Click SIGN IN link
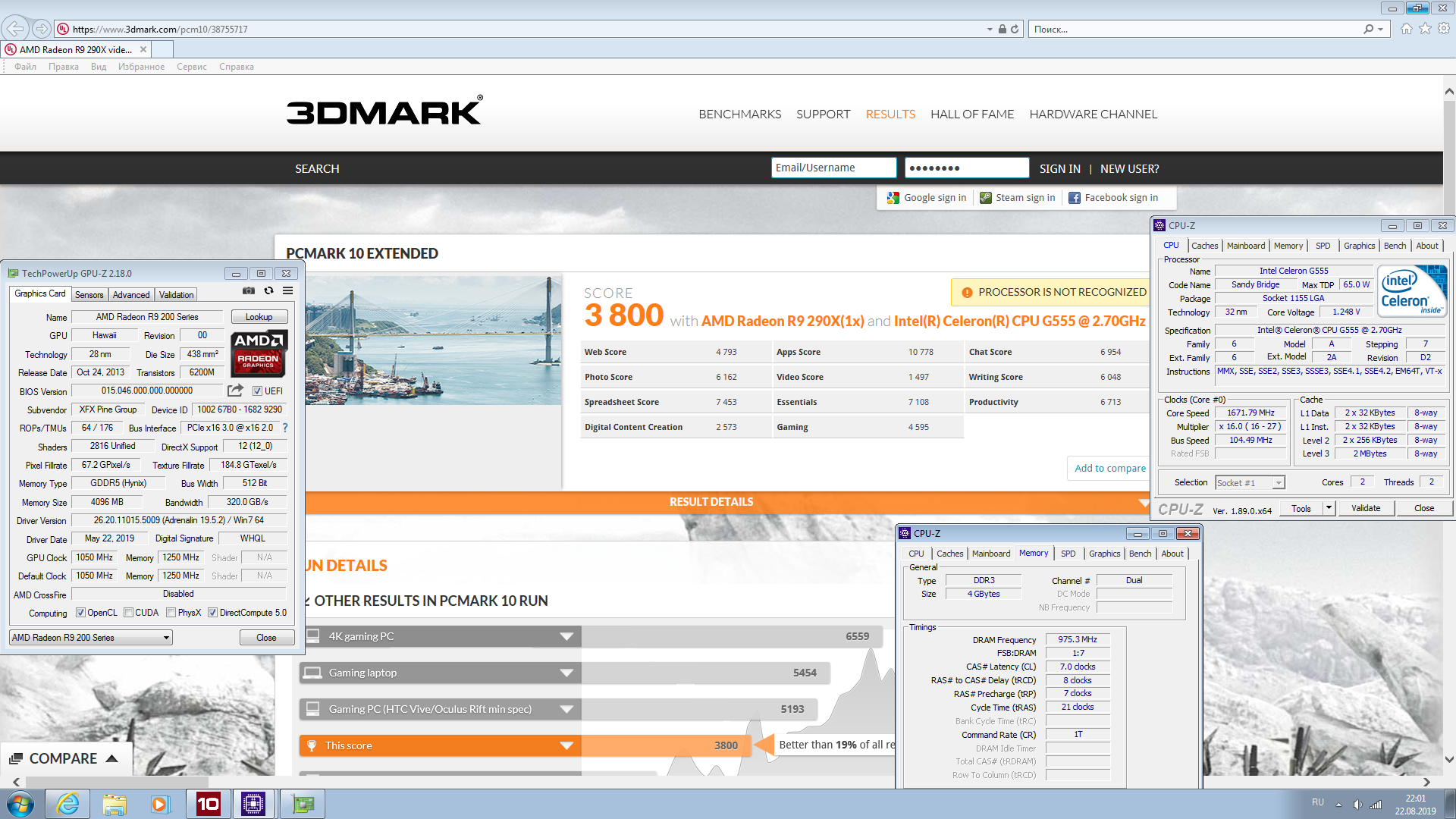The height and width of the screenshot is (819, 1456). 1059,168
